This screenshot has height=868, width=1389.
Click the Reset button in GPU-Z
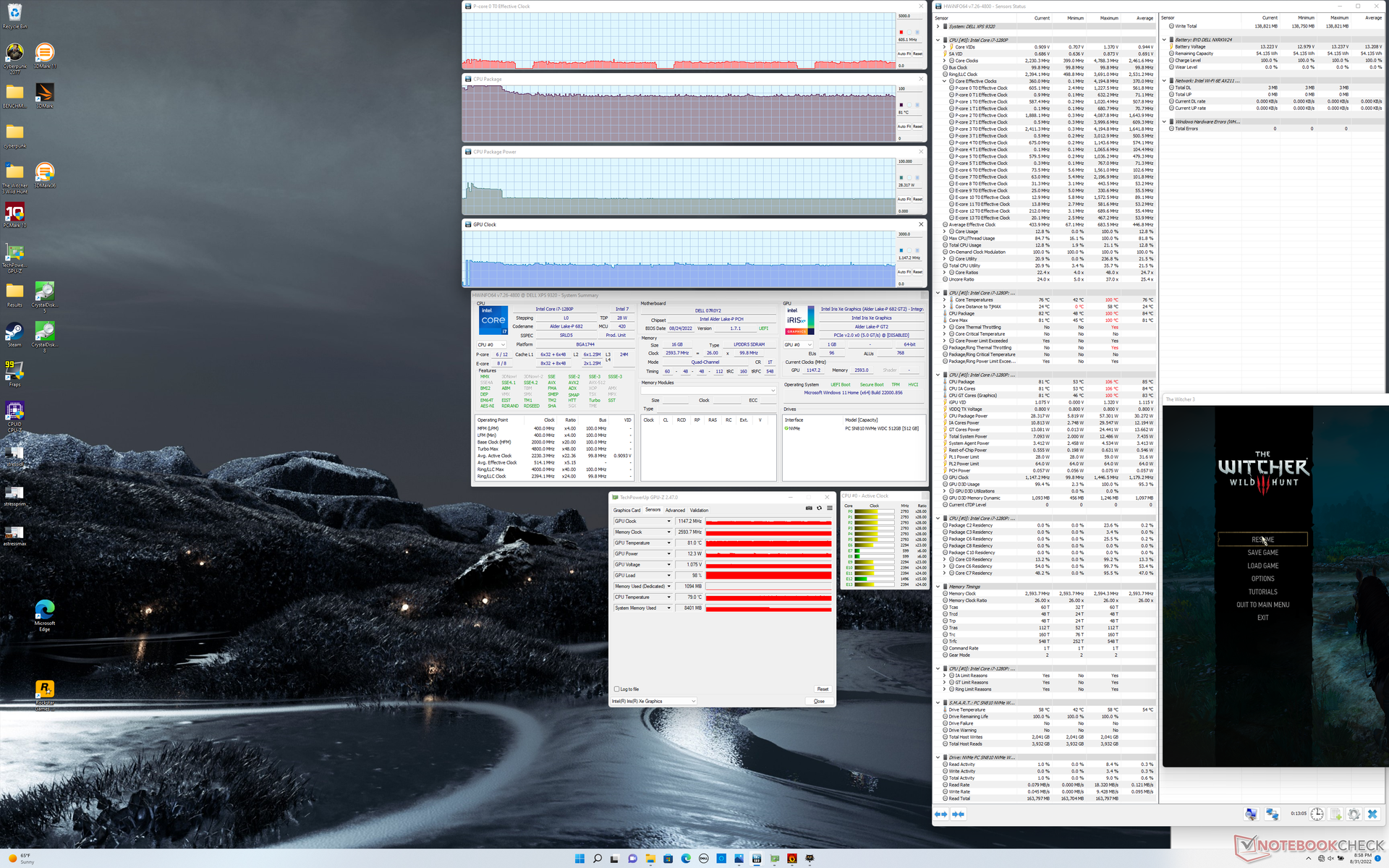tap(823, 689)
